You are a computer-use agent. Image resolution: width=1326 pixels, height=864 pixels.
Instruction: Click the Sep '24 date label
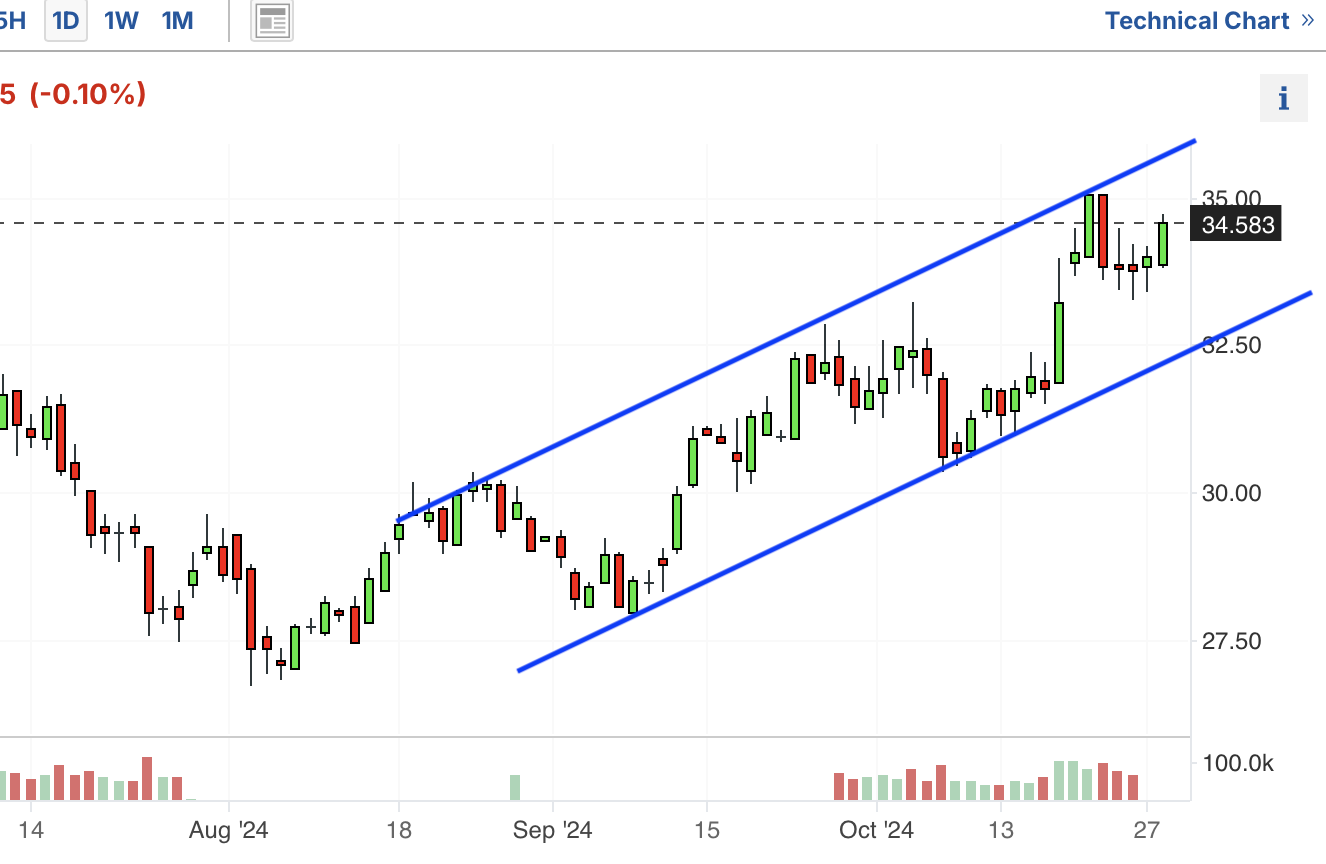pos(552,830)
